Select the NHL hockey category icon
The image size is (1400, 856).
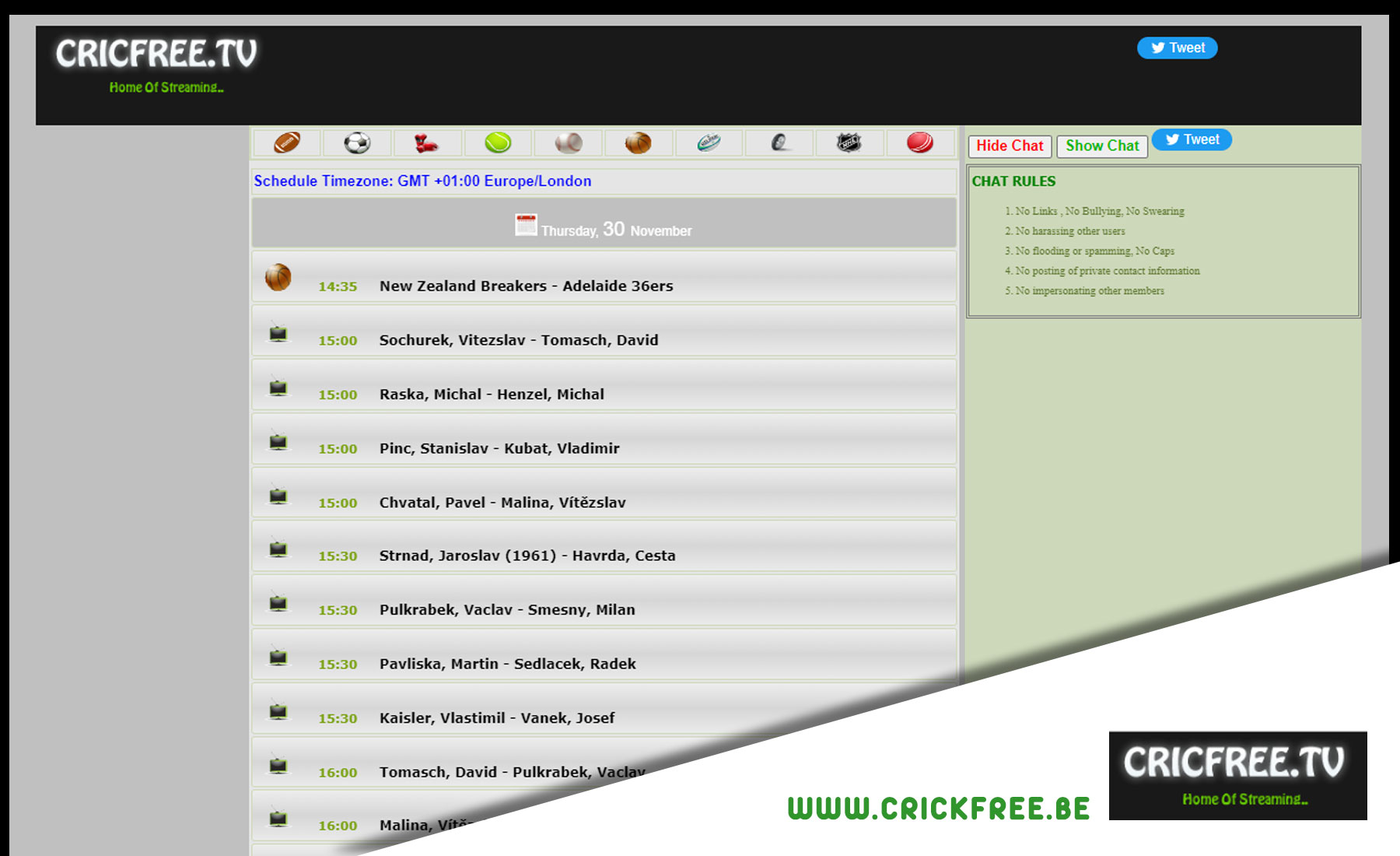[849, 143]
